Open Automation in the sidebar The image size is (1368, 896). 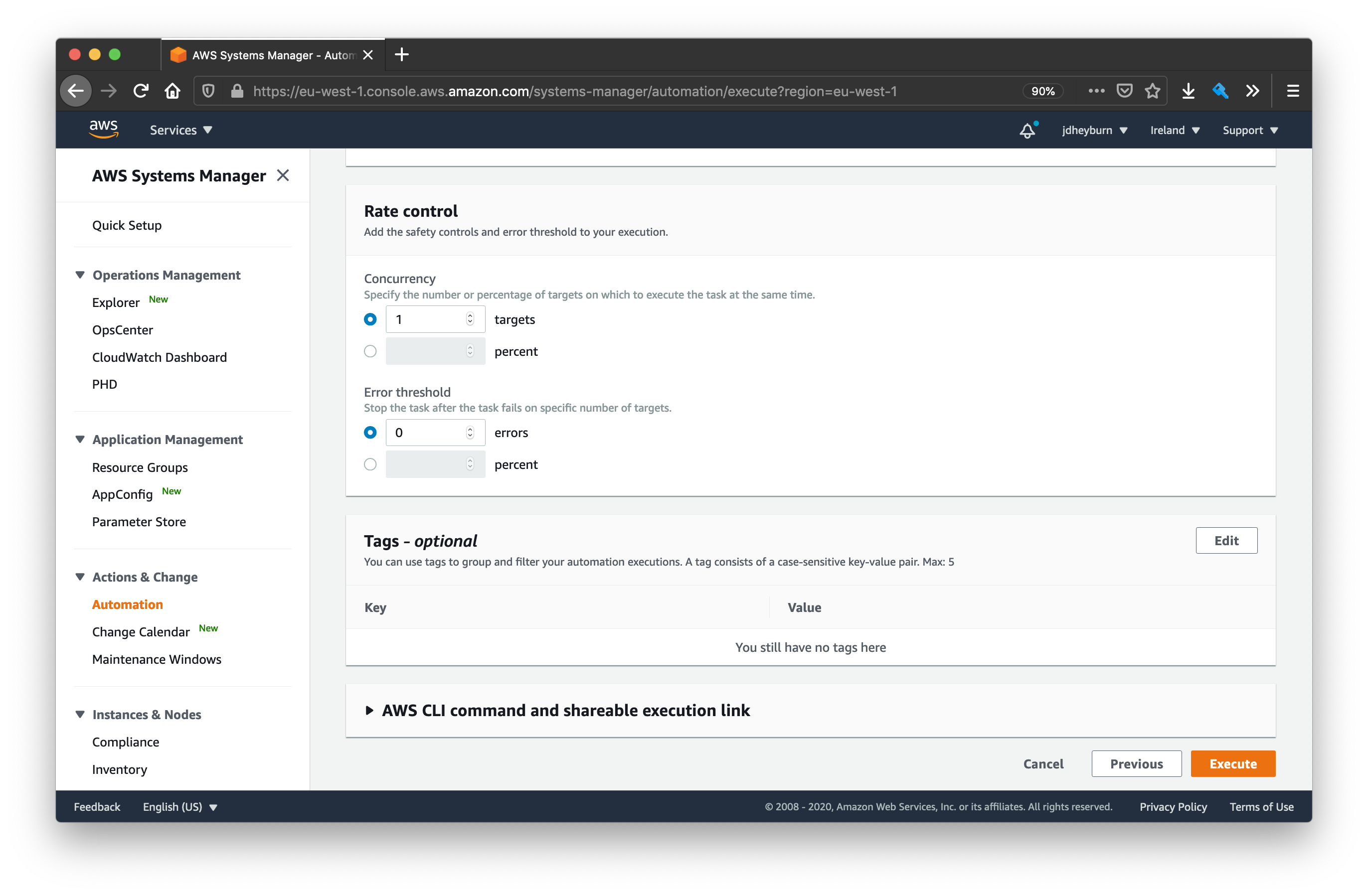point(128,604)
